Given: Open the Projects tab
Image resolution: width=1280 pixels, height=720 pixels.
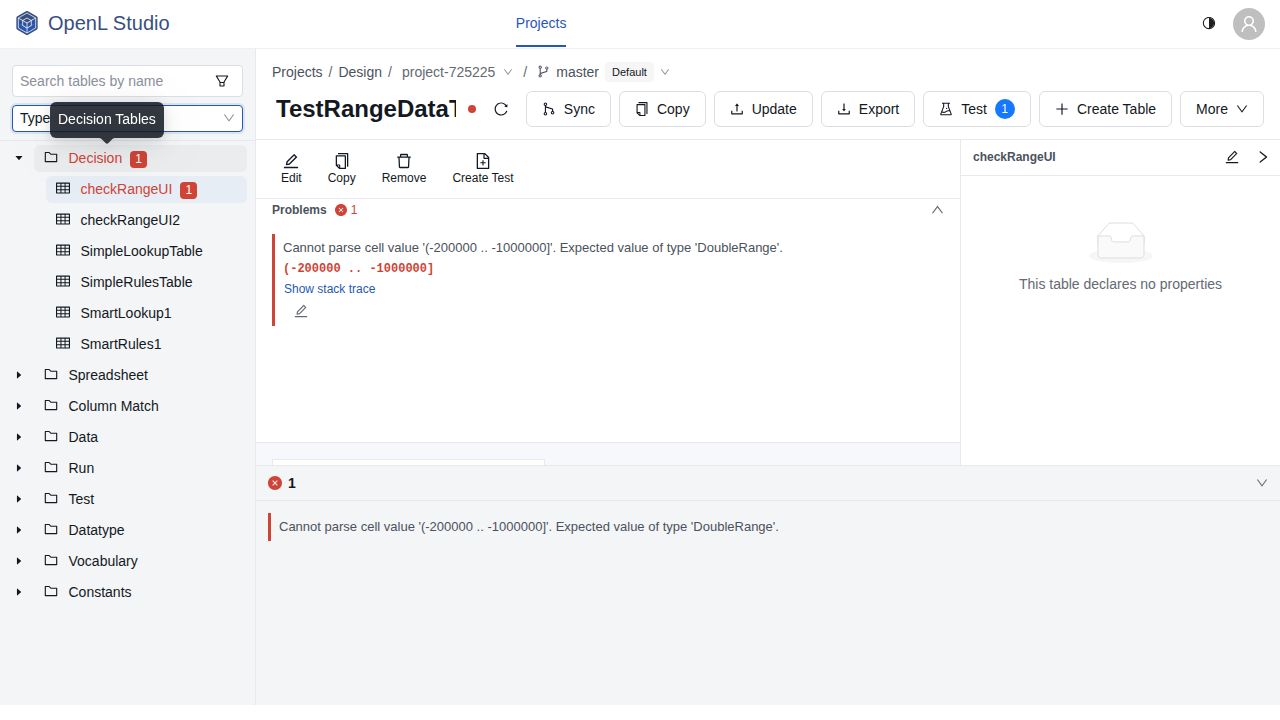Looking at the screenshot, I should pos(541,23).
